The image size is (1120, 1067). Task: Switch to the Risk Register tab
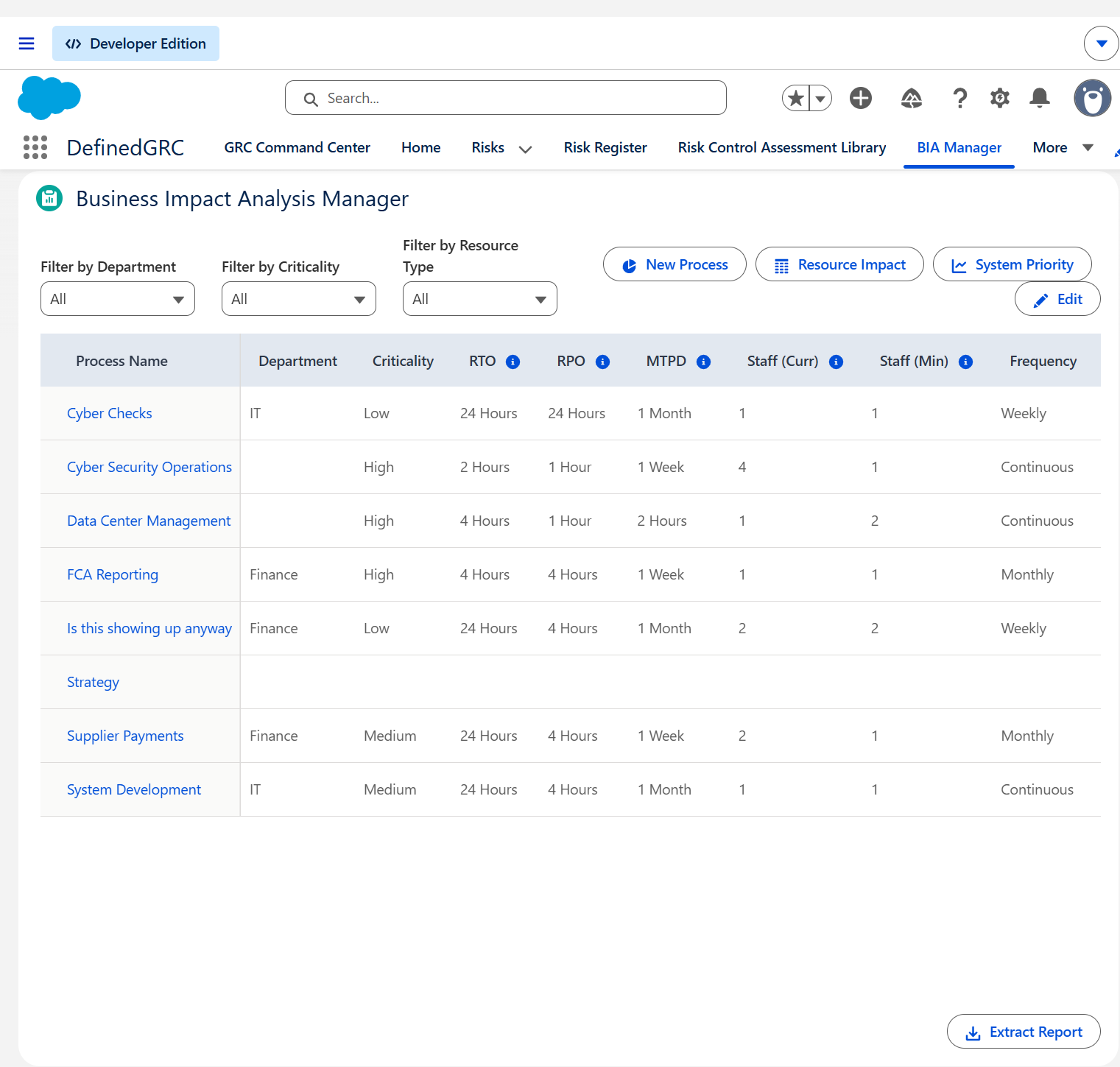click(x=605, y=147)
